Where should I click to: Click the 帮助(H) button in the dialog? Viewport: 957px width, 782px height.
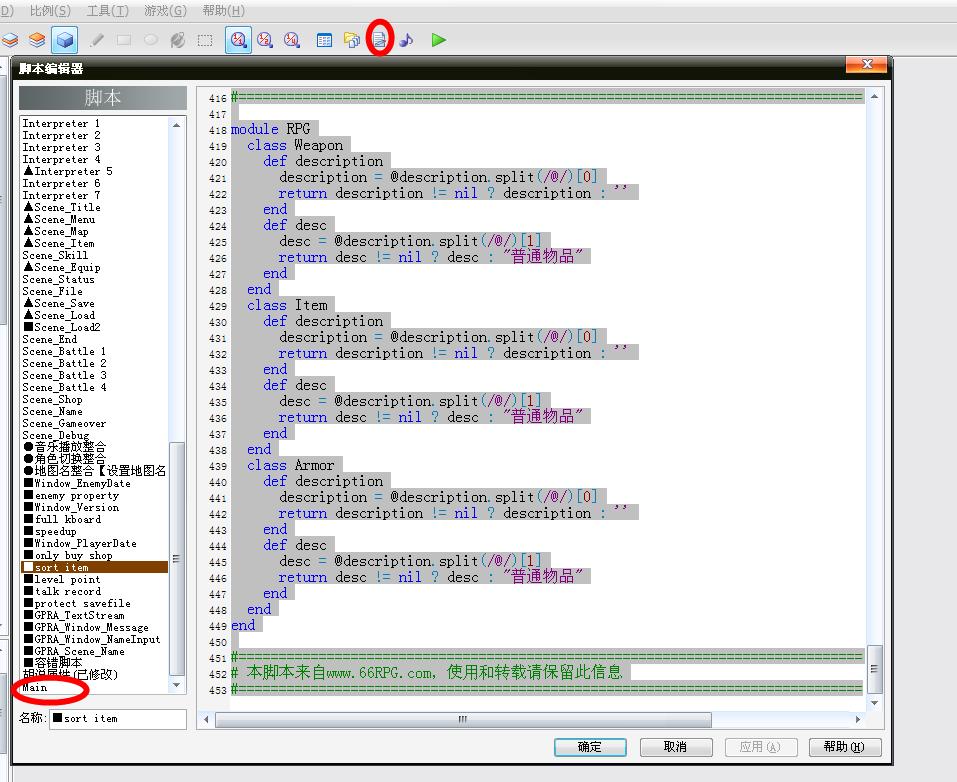(x=845, y=747)
